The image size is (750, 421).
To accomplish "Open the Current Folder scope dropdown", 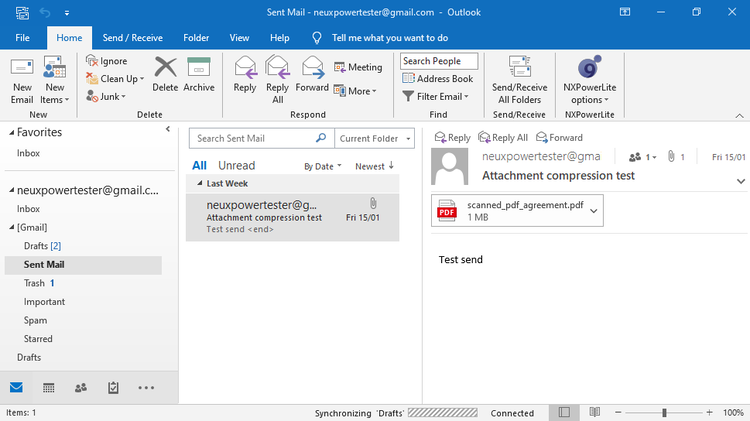I will [x=375, y=138].
